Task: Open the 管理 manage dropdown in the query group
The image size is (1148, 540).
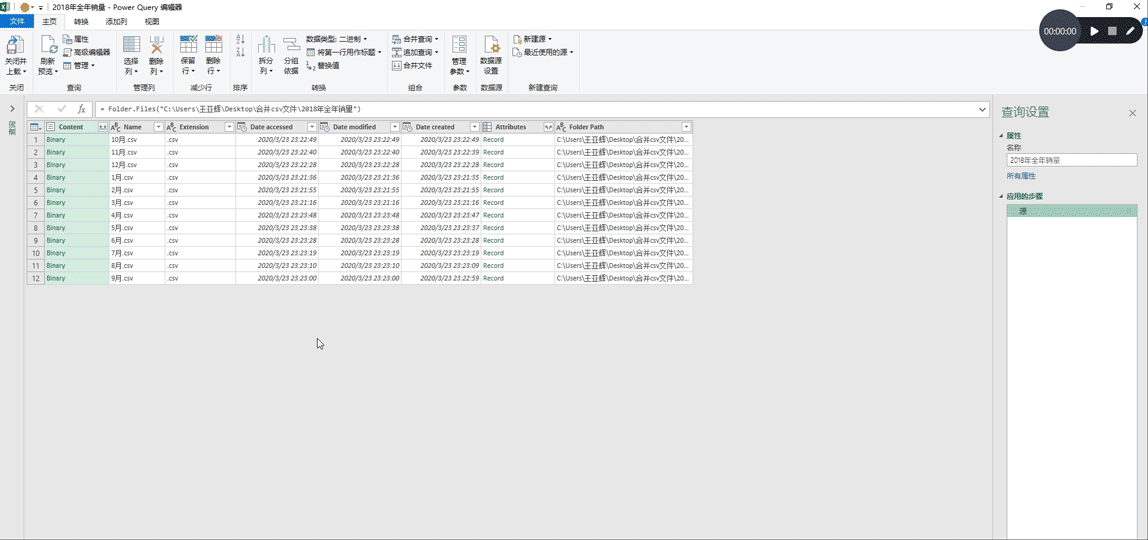Action: click(79, 65)
